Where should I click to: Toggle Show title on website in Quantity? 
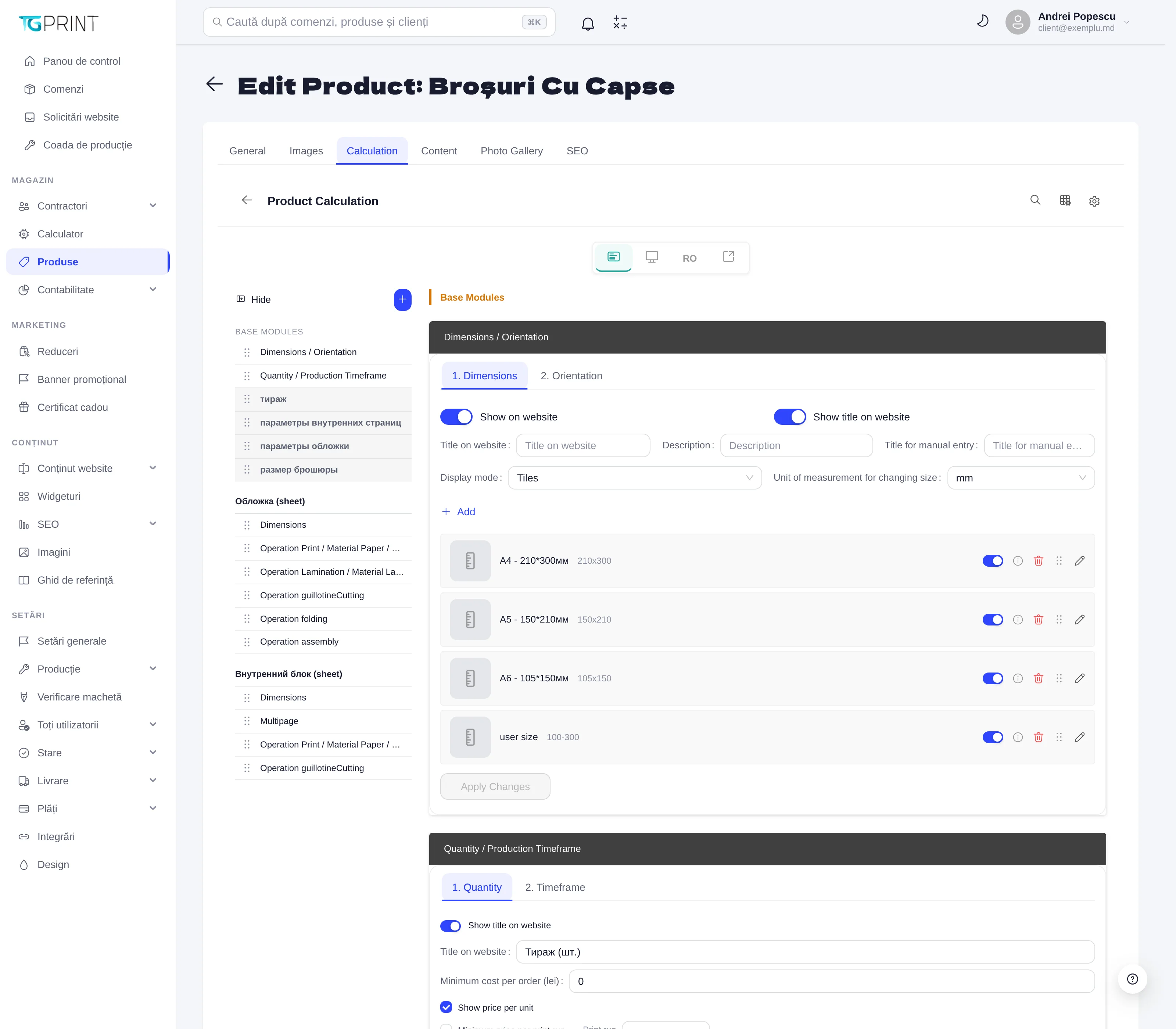[451, 926]
